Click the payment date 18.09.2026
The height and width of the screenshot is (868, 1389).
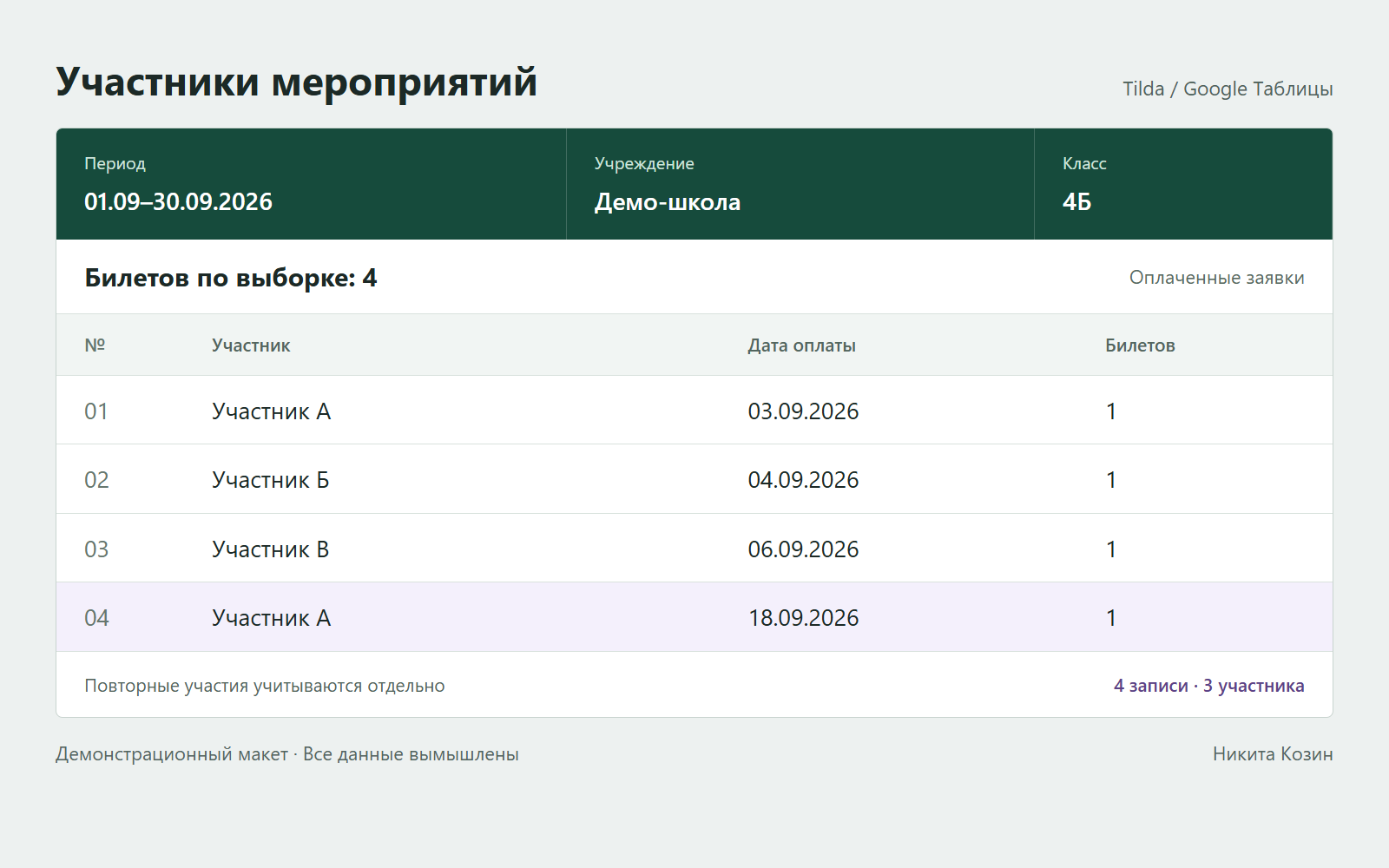point(803,618)
